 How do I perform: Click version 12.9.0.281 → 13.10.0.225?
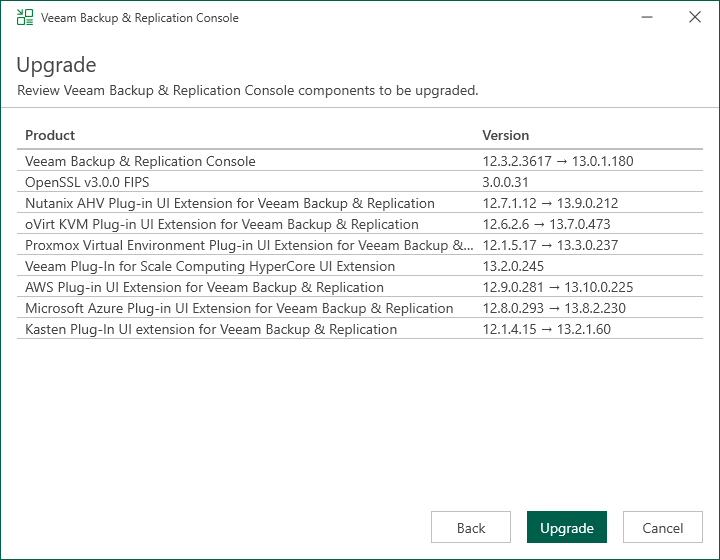pos(557,287)
